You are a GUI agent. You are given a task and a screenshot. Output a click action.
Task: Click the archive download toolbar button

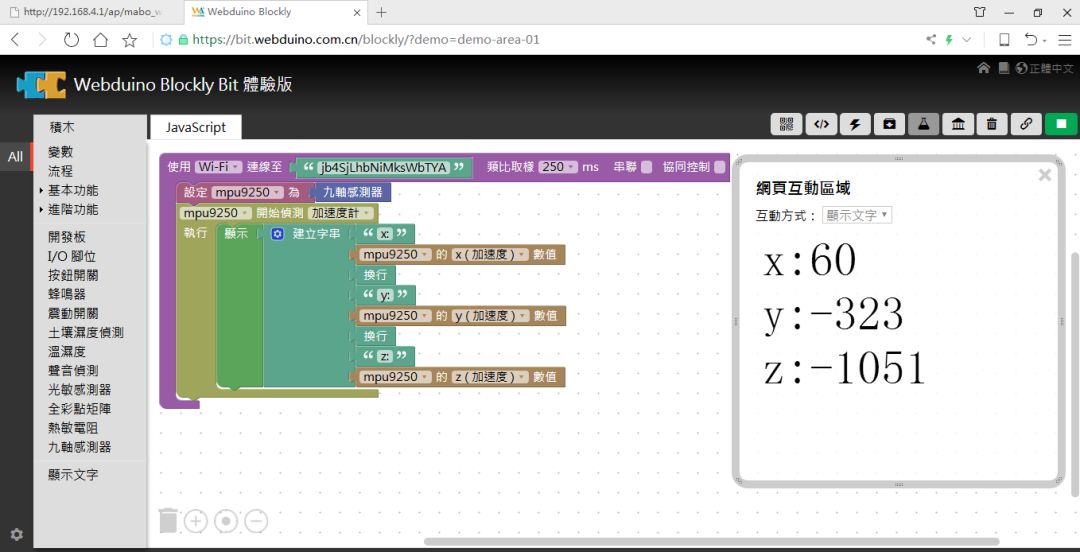pyautogui.click(x=889, y=124)
